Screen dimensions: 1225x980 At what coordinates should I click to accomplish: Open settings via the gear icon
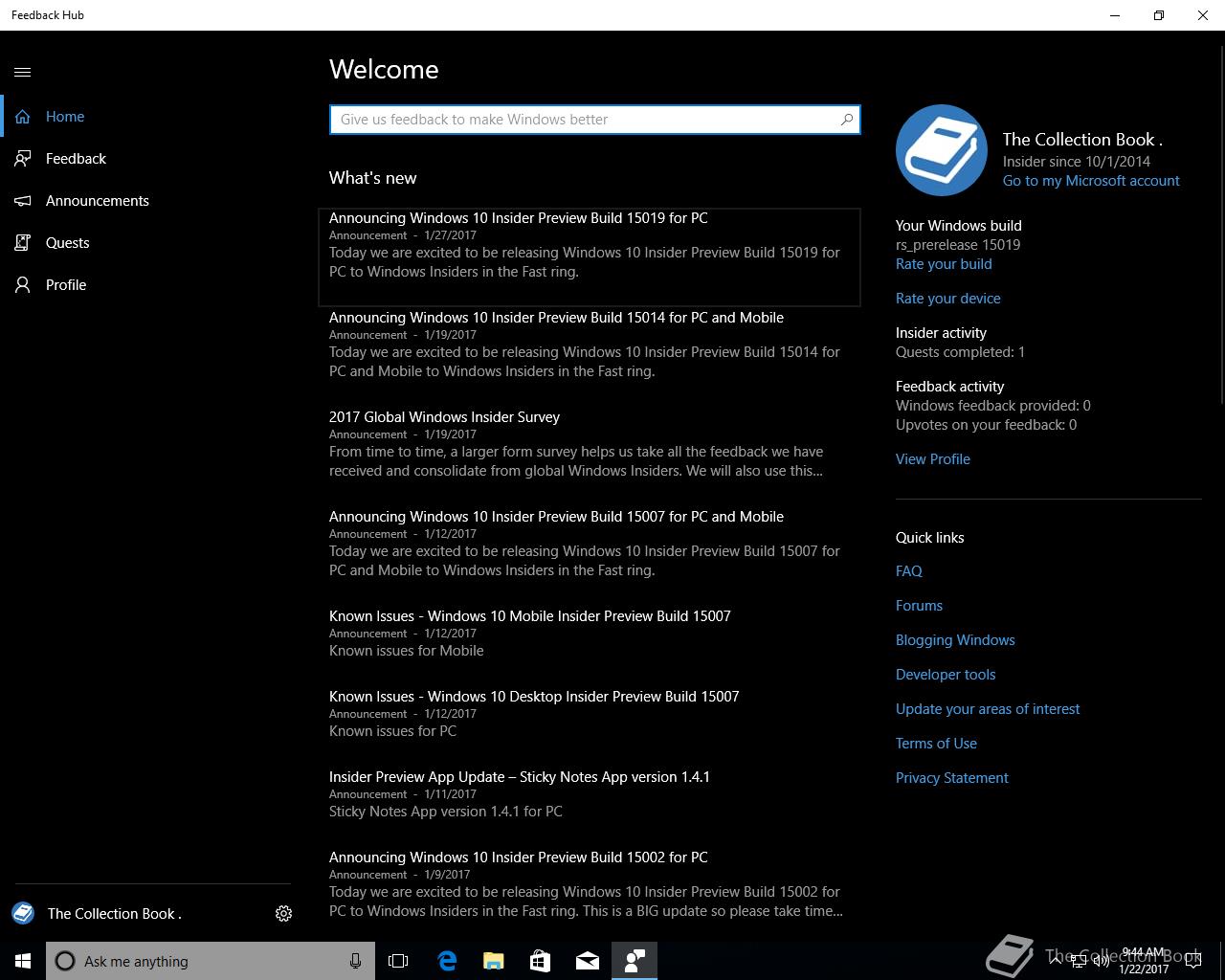coord(283,914)
